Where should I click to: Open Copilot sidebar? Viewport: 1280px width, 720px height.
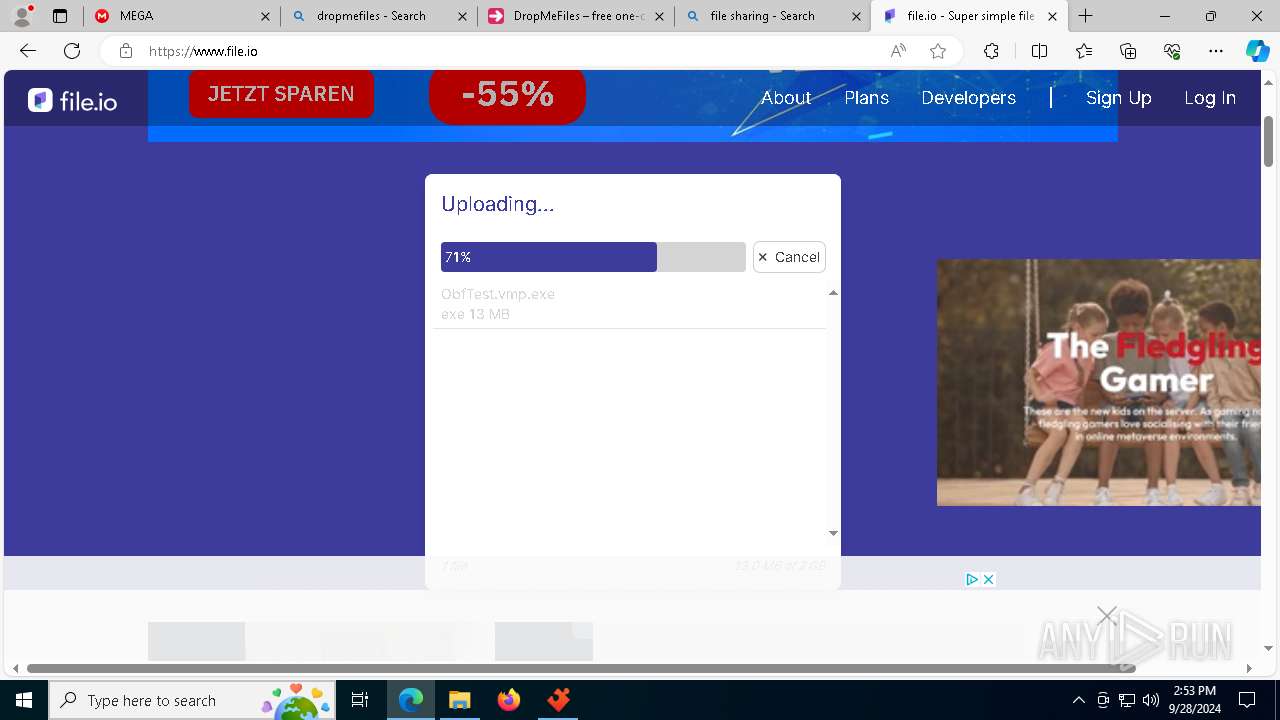coord(1257,51)
